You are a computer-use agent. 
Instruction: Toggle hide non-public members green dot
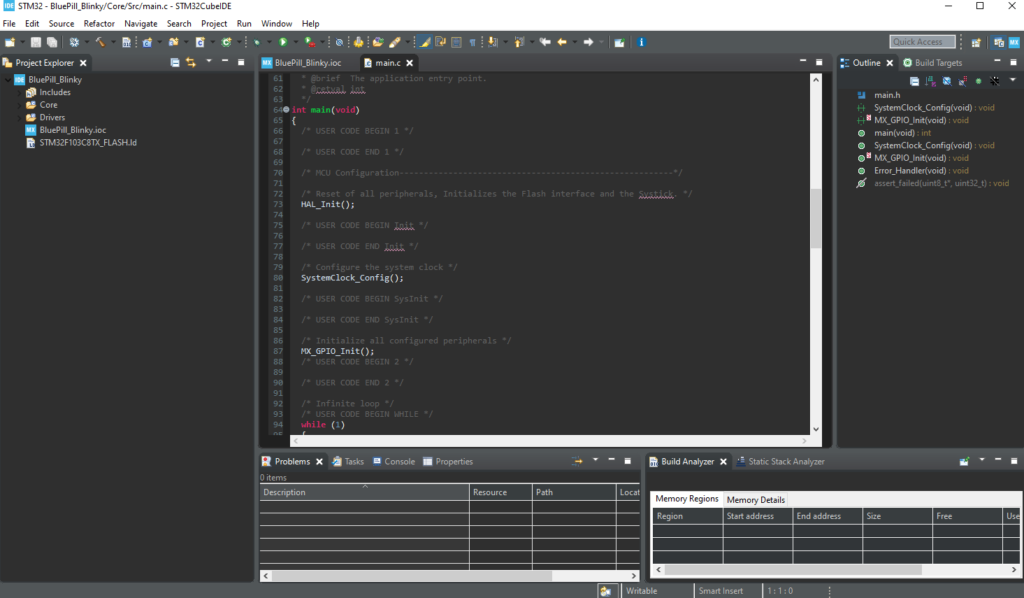(978, 82)
